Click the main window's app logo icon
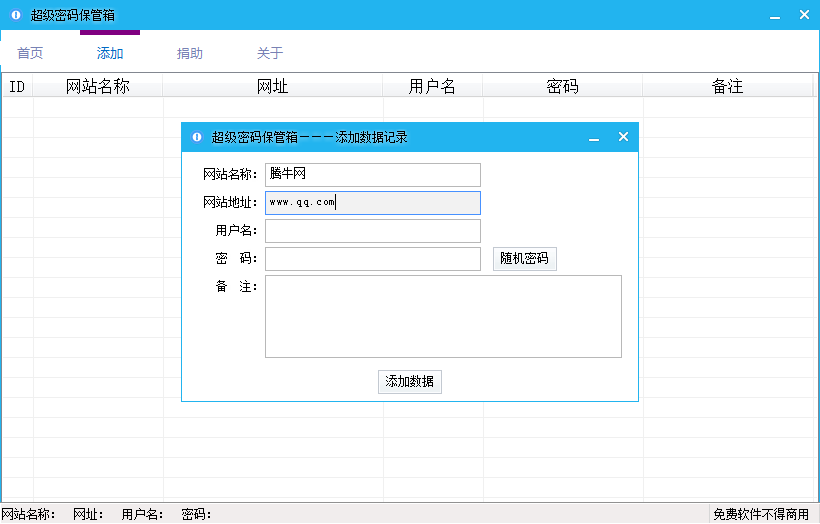Screen dimensions: 820x524 click(16, 15)
